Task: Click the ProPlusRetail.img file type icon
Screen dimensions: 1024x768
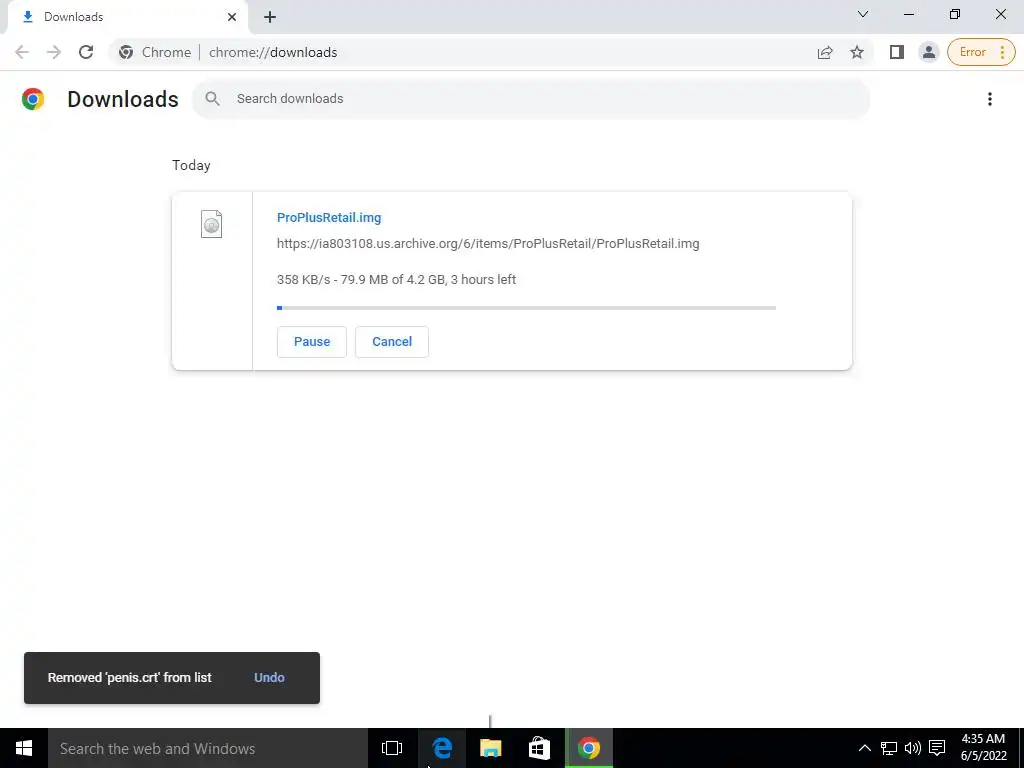Action: 211,224
